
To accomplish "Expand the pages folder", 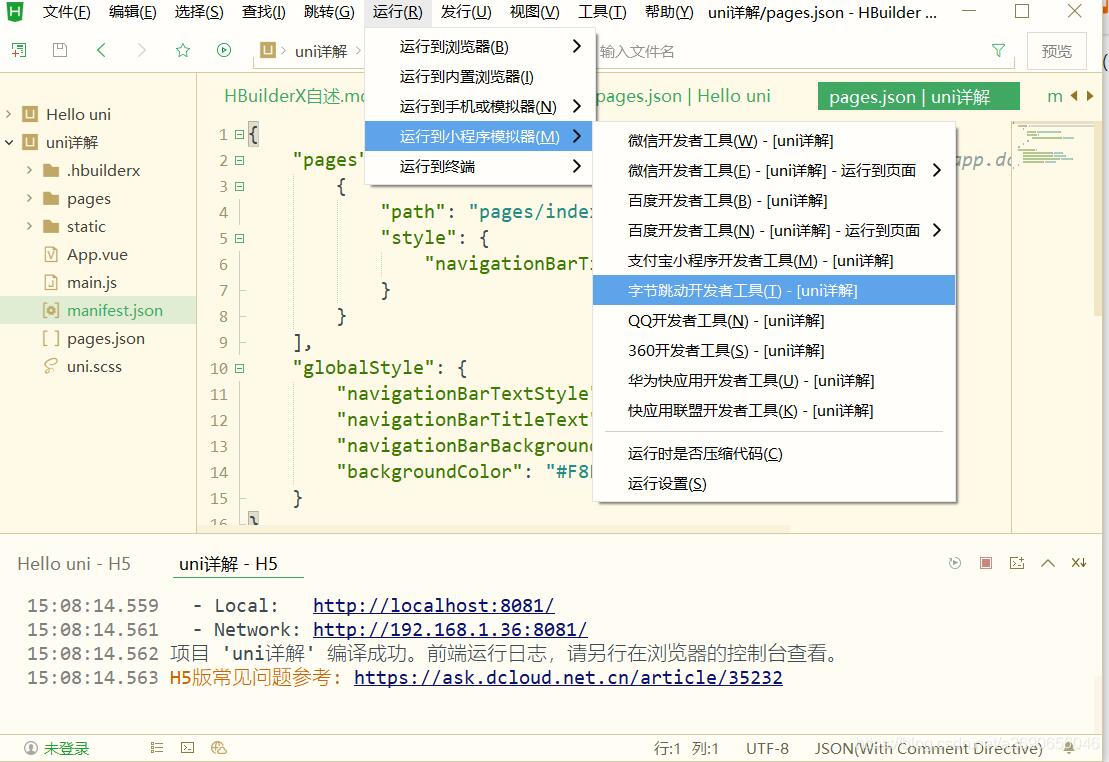I will (x=29, y=198).
